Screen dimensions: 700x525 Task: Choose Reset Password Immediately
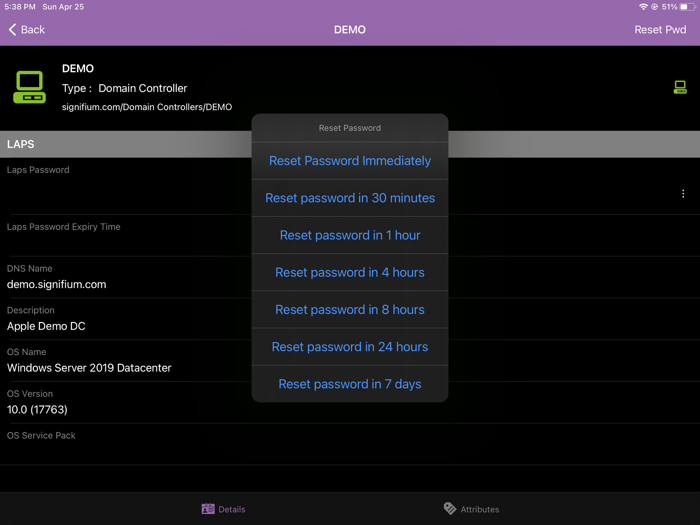[350, 161]
